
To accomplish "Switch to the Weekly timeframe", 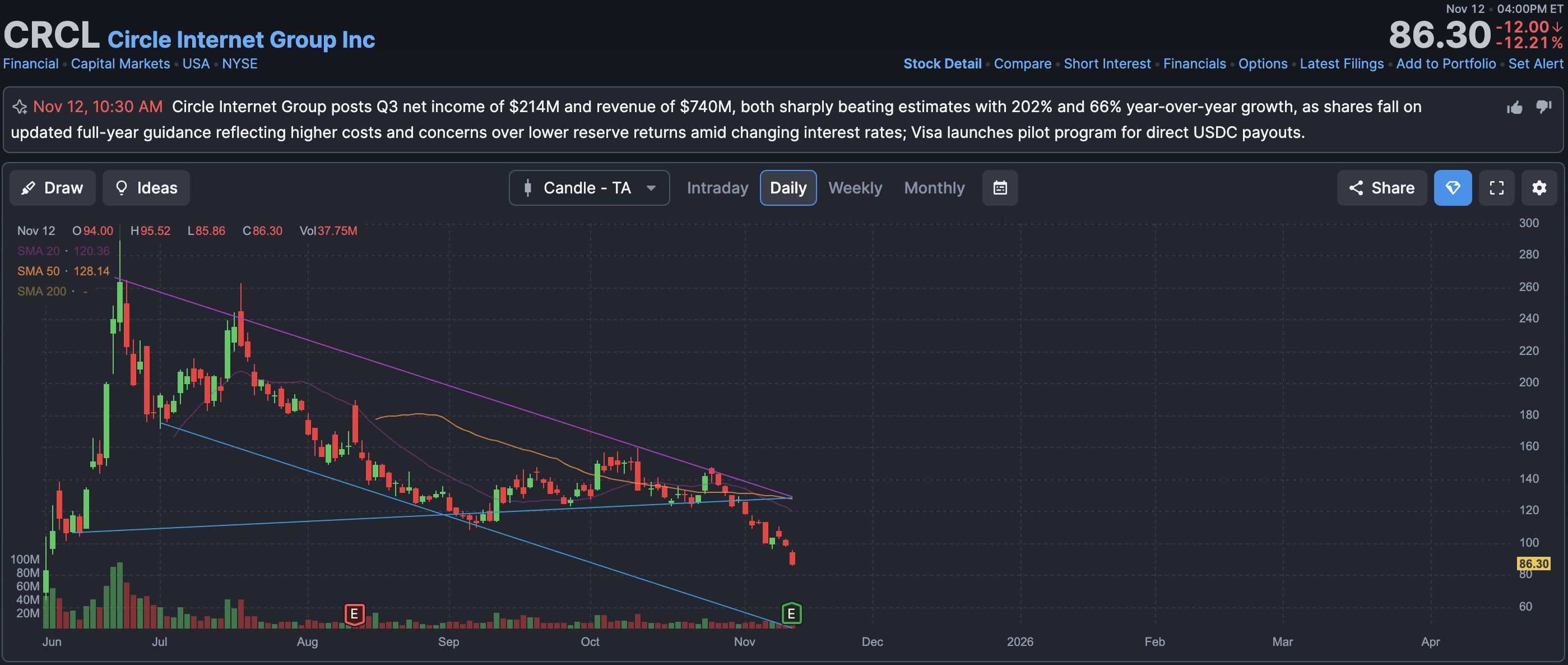I will click(855, 188).
